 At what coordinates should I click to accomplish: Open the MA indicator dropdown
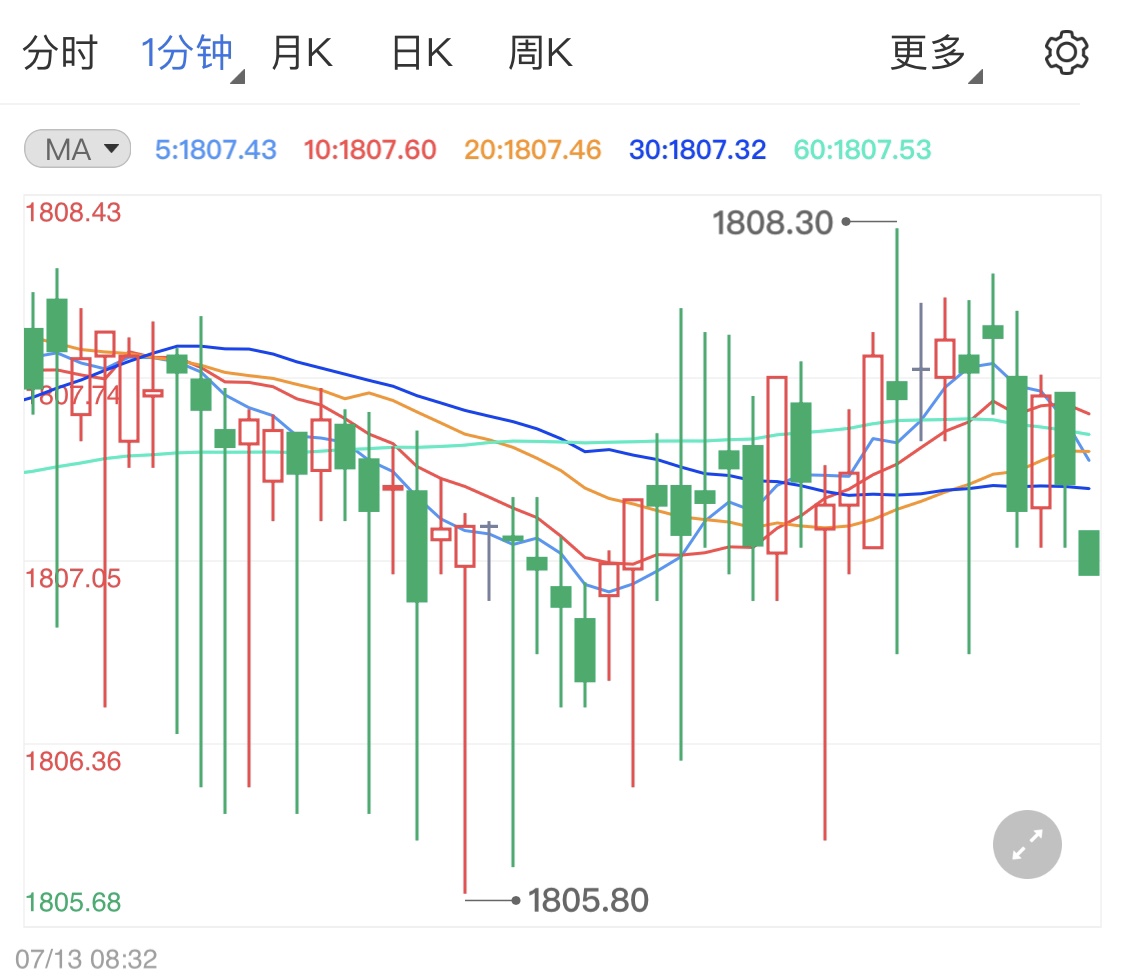point(77,149)
